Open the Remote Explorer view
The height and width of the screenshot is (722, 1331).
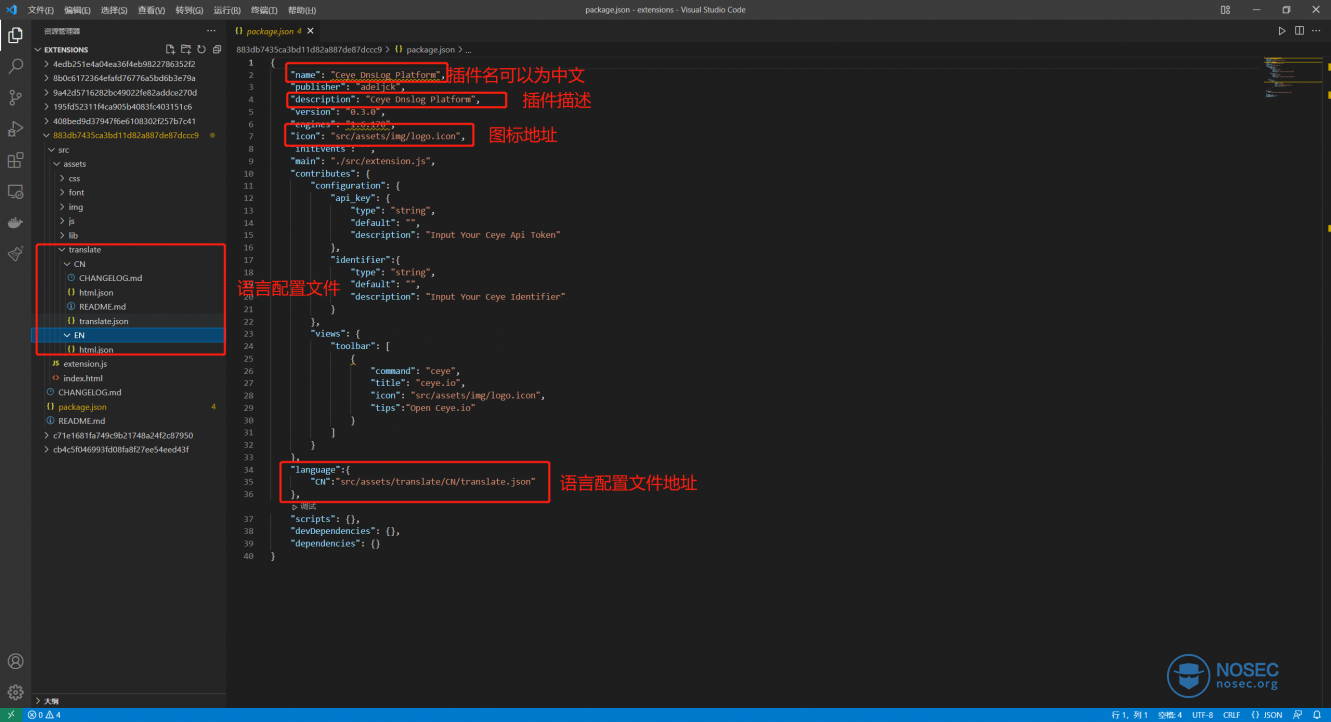pyautogui.click(x=15, y=191)
